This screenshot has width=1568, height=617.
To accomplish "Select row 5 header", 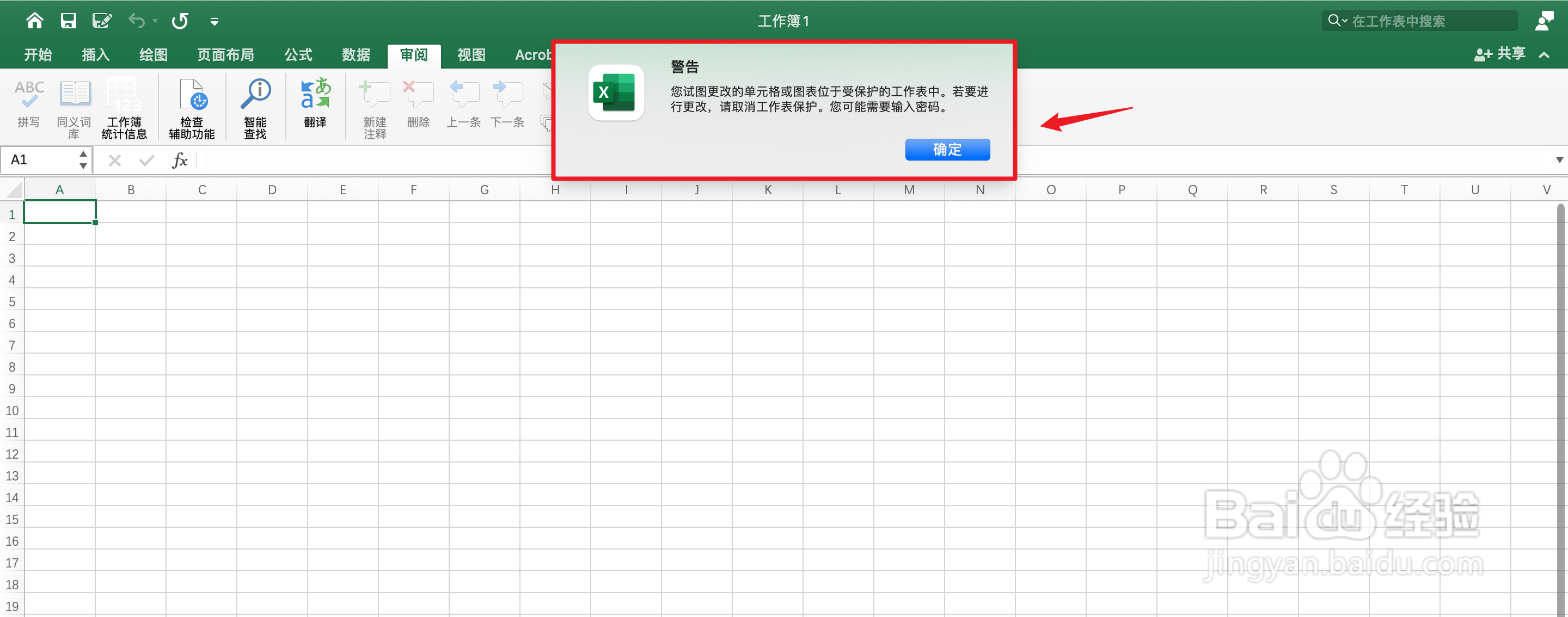I will [11, 302].
